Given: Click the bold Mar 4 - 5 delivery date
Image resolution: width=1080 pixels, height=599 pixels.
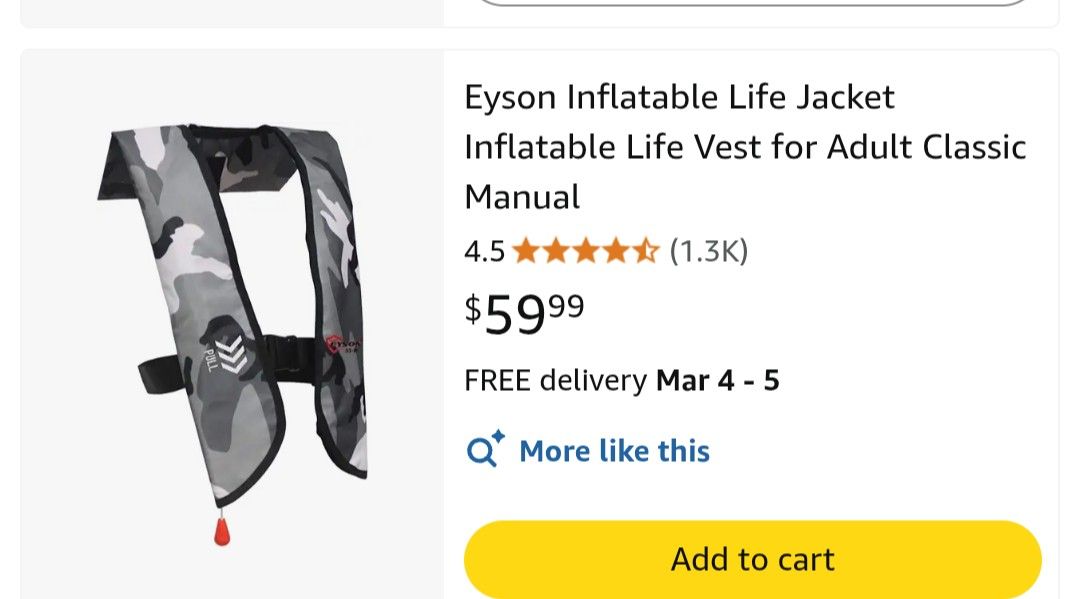Looking at the screenshot, I should click(717, 381).
